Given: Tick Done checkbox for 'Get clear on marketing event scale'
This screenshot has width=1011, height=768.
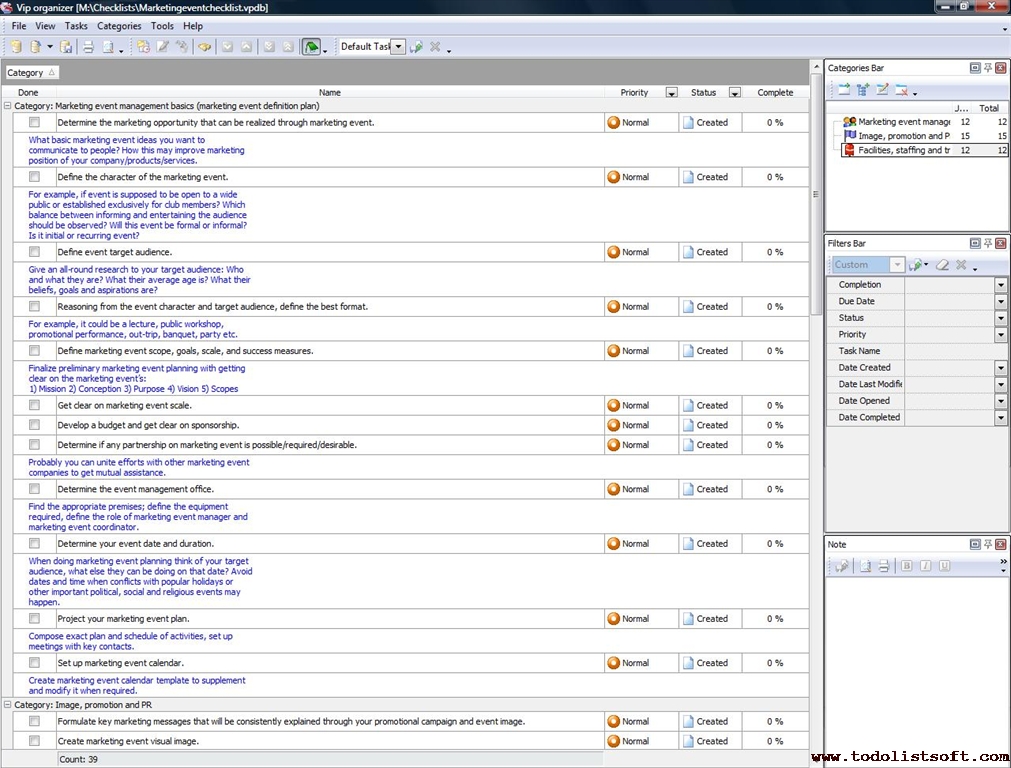Looking at the screenshot, I should 34,405.
